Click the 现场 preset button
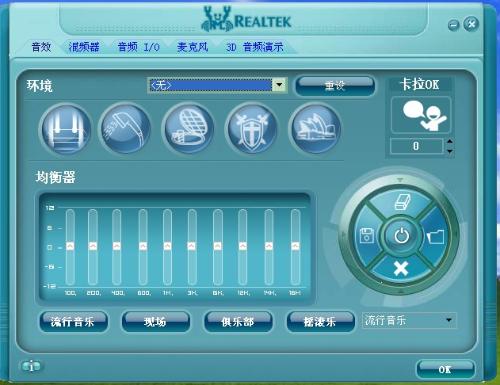Screen dimensions: 500x385 point(155,322)
